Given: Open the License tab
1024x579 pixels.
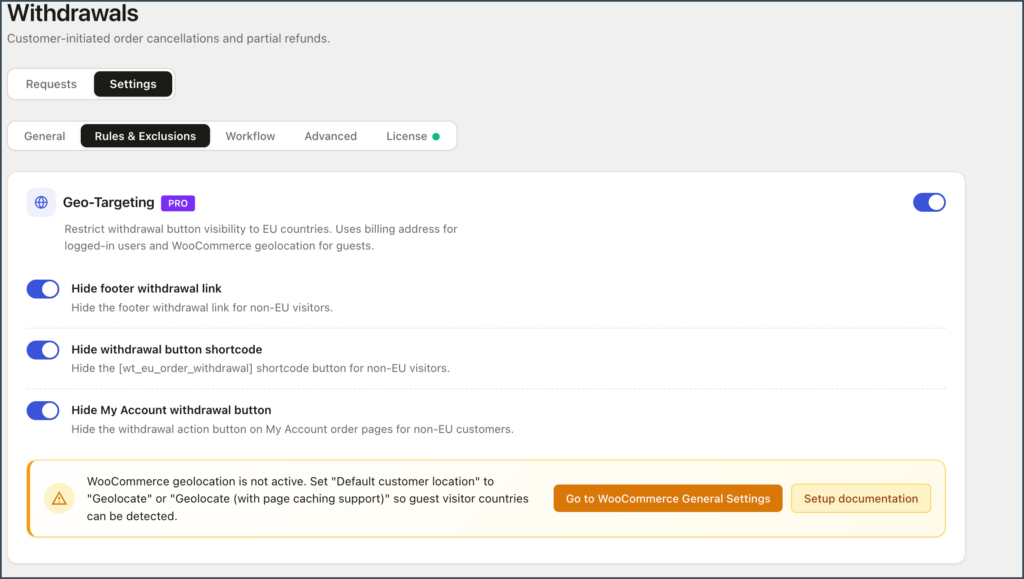Looking at the screenshot, I should point(412,136).
